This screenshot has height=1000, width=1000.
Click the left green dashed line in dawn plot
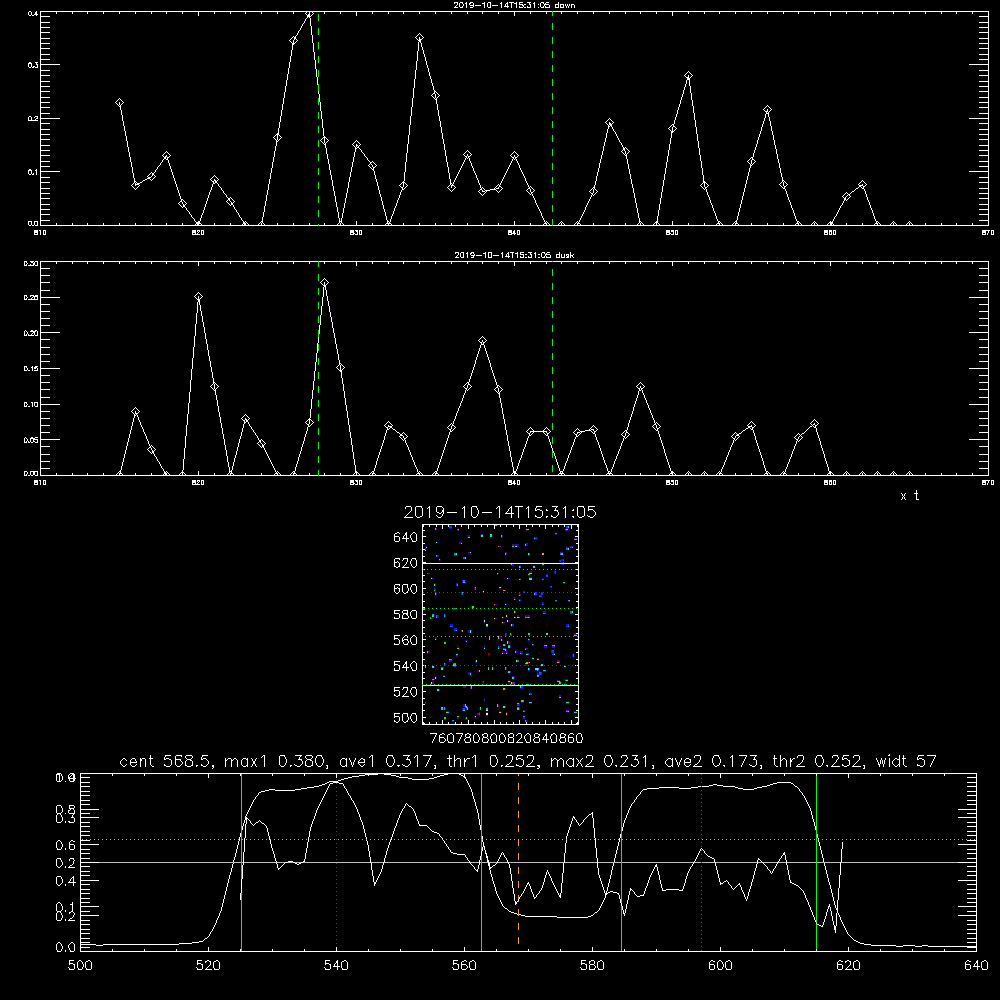(318, 118)
